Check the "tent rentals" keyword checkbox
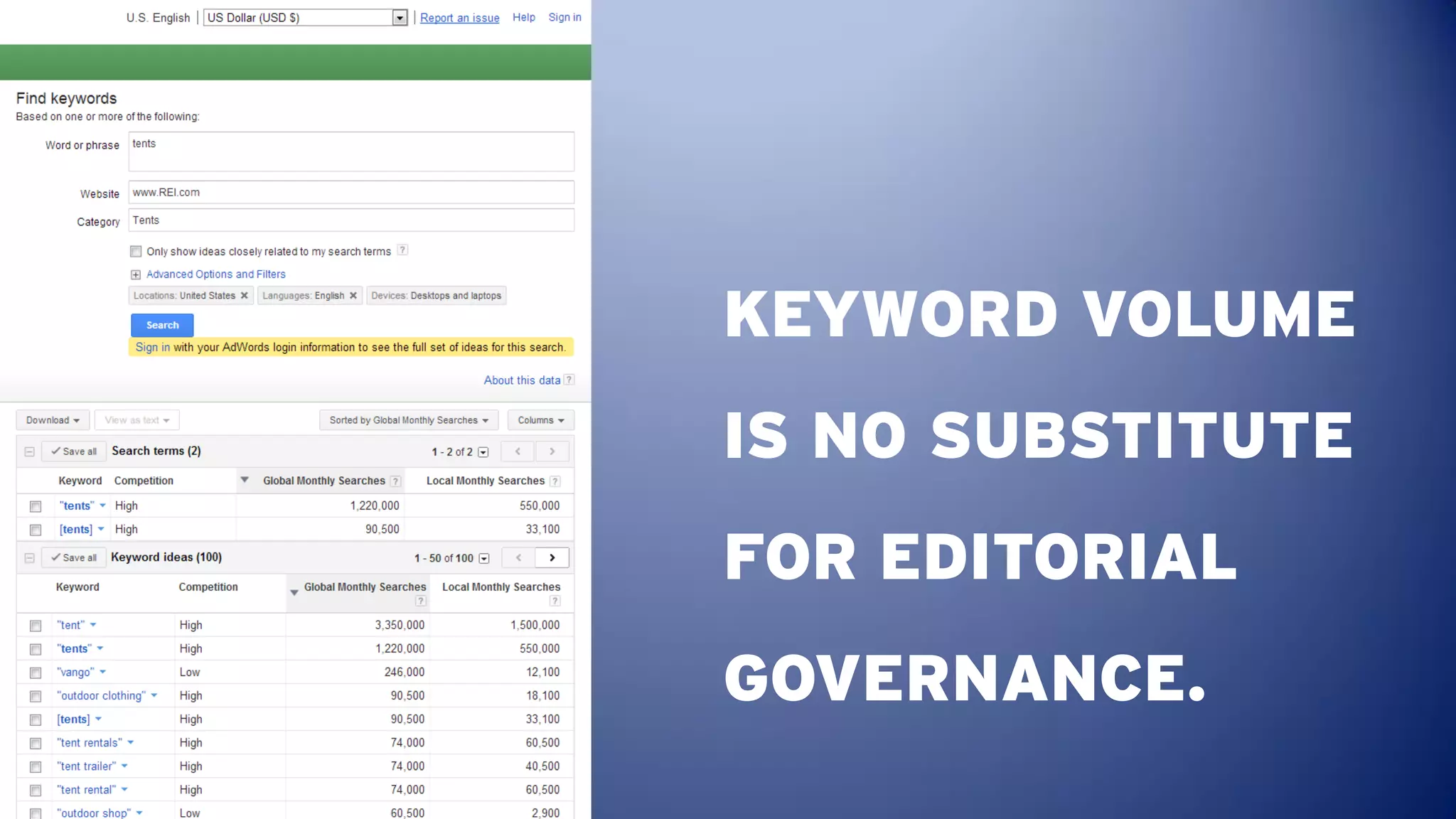The width and height of the screenshot is (1456, 819). coord(36,743)
